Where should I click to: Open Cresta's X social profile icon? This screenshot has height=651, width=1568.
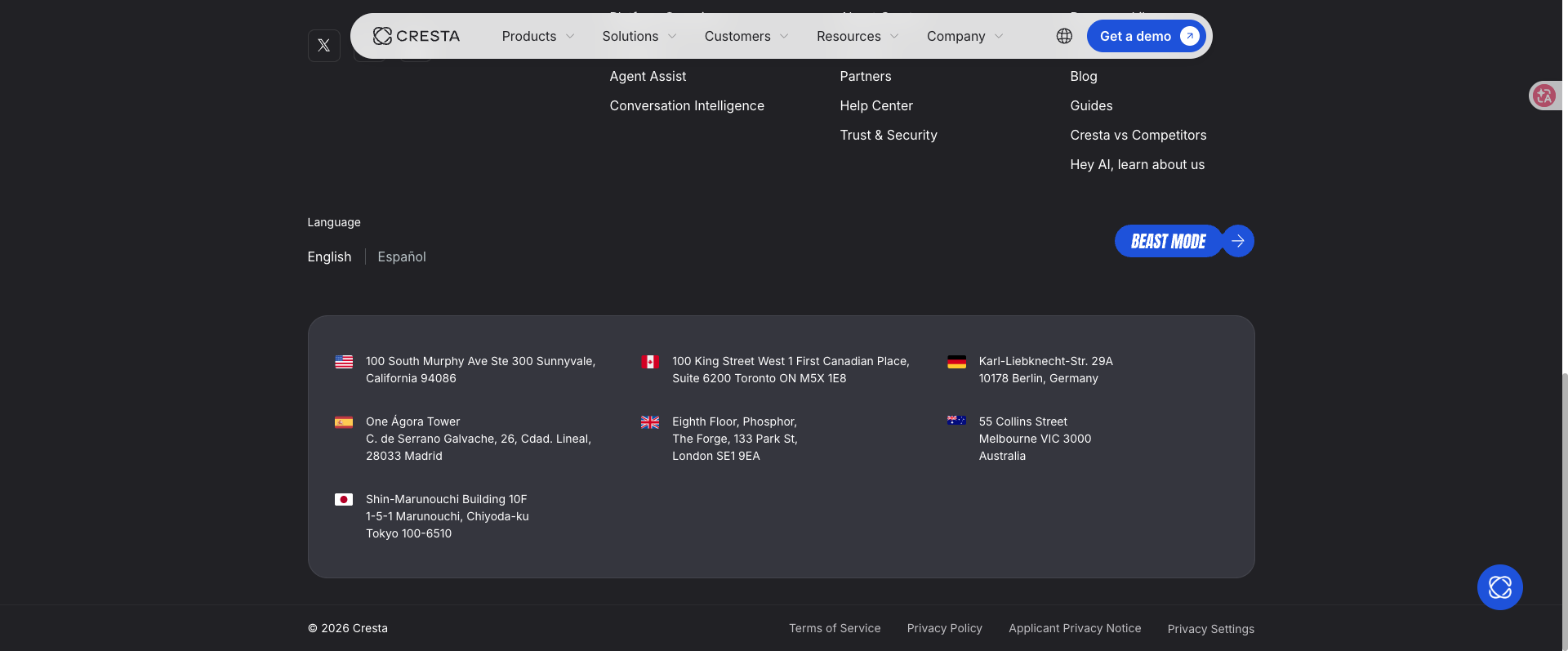[324, 46]
